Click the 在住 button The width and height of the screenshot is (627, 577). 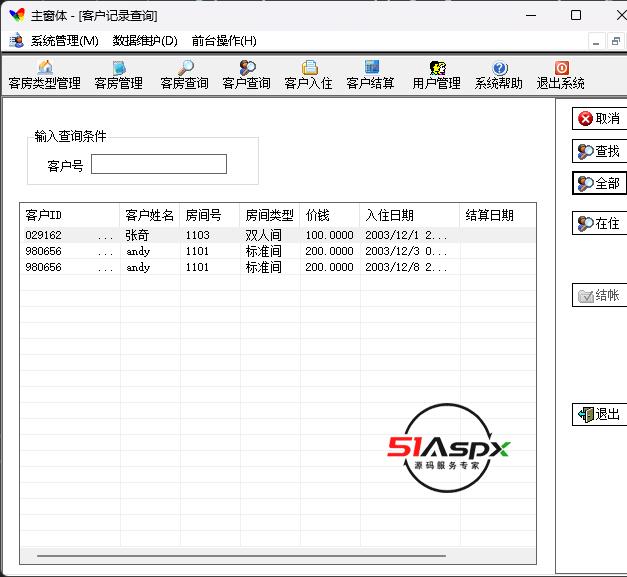(x=599, y=223)
